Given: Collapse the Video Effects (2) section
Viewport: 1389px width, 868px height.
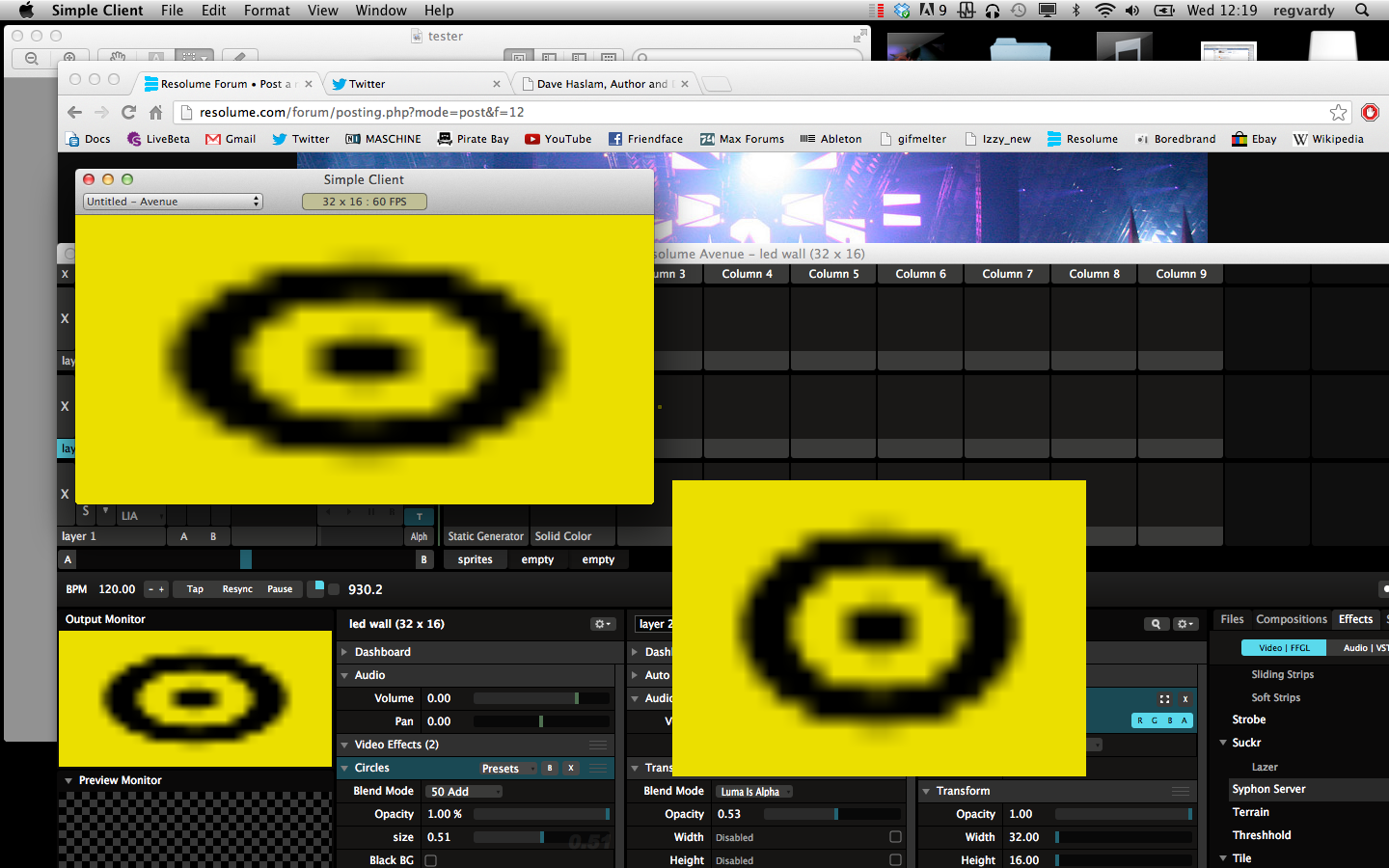Looking at the screenshot, I should (x=344, y=745).
